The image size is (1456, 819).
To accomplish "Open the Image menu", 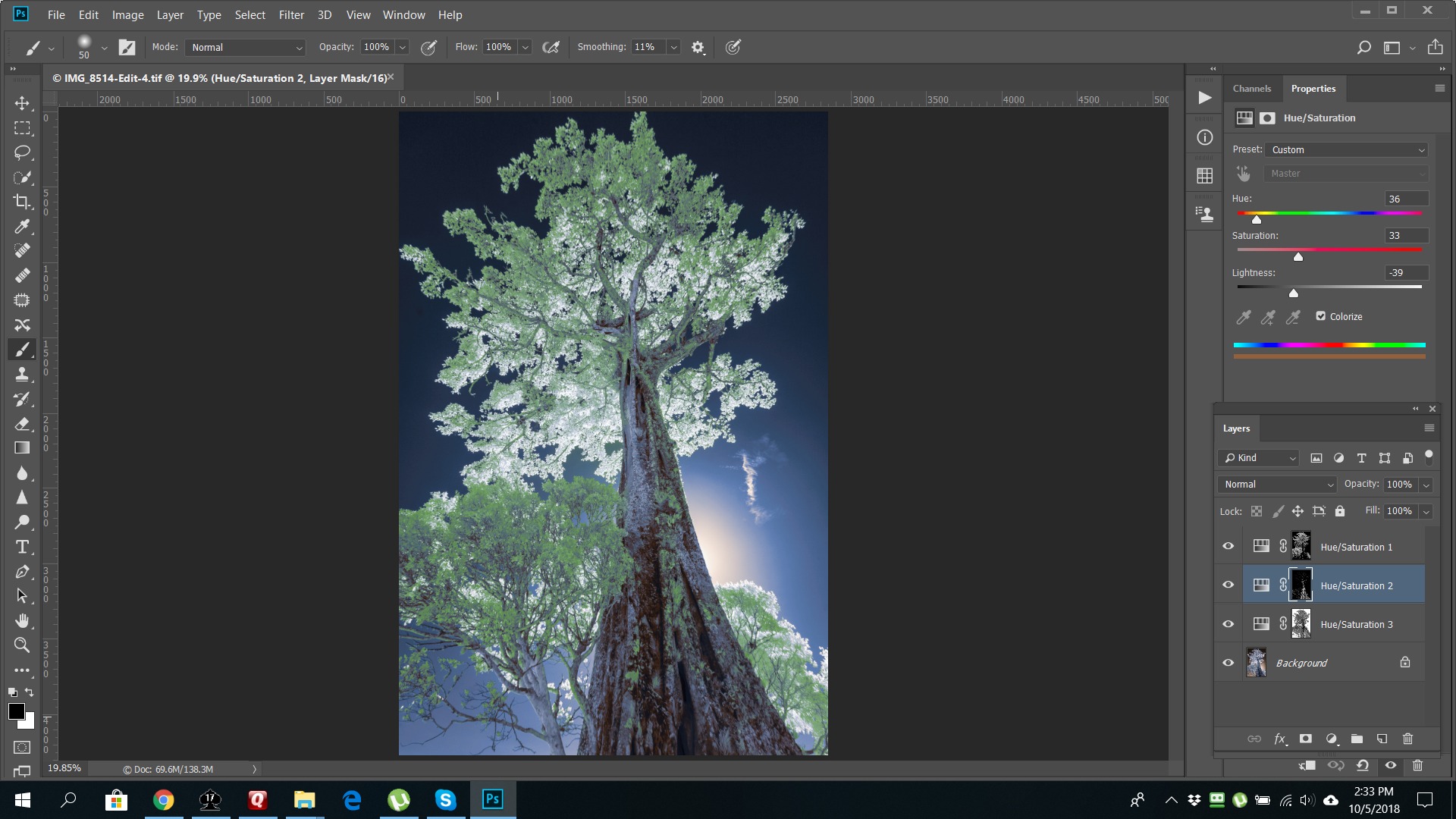I will pyautogui.click(x=127, y=14).
